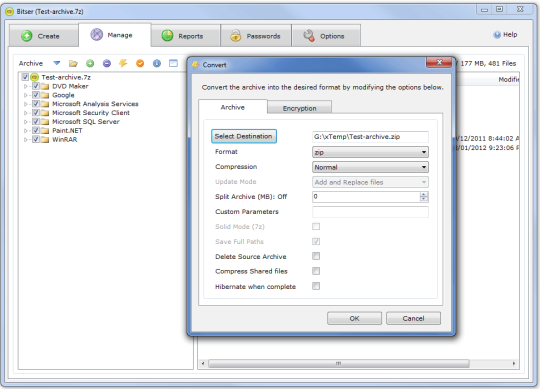Click the green Create tab icon
Viewport: 540px width, 389px height.
coord(27,36)
